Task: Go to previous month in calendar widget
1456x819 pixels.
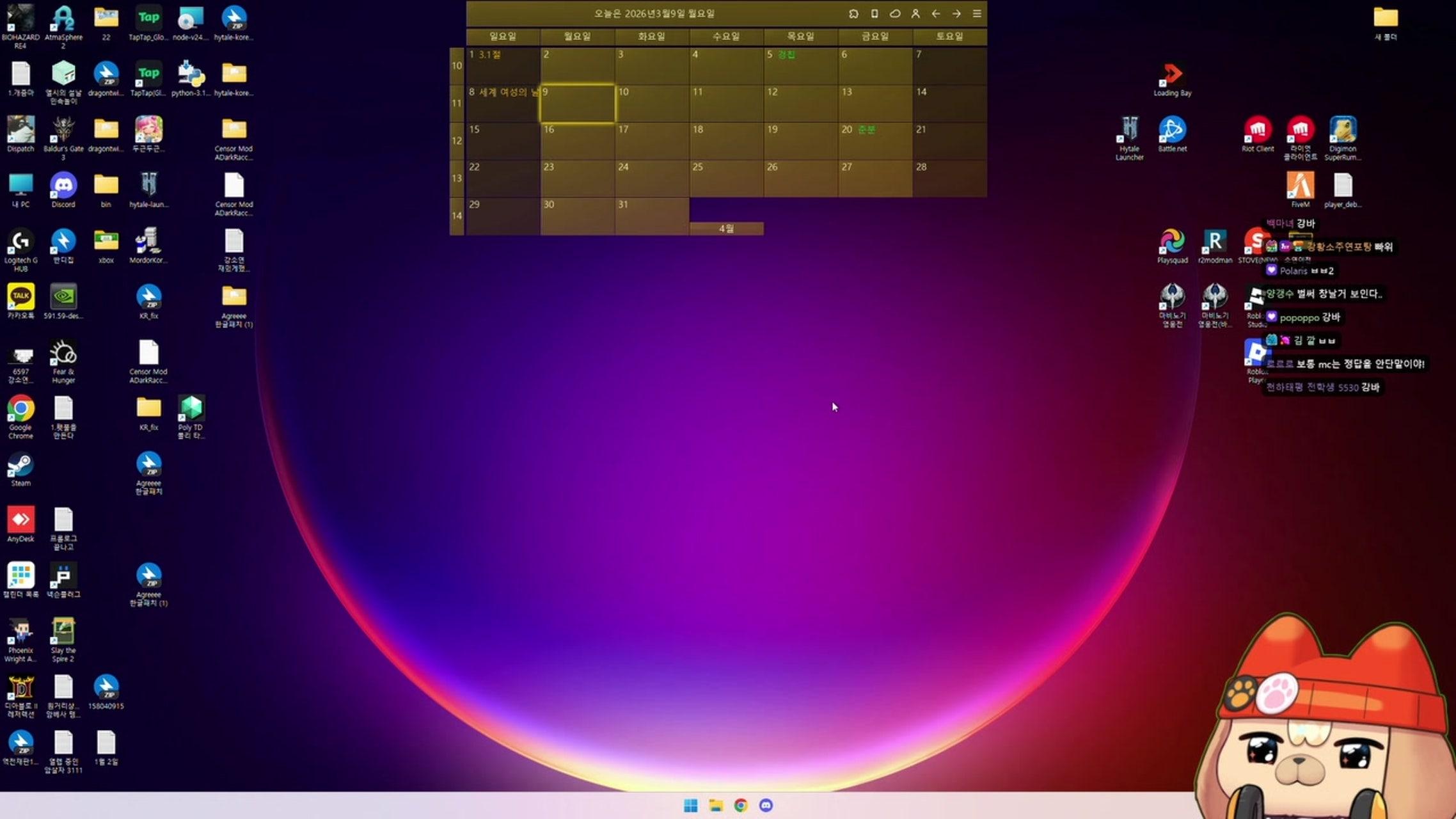Action: tap(936, 13)
